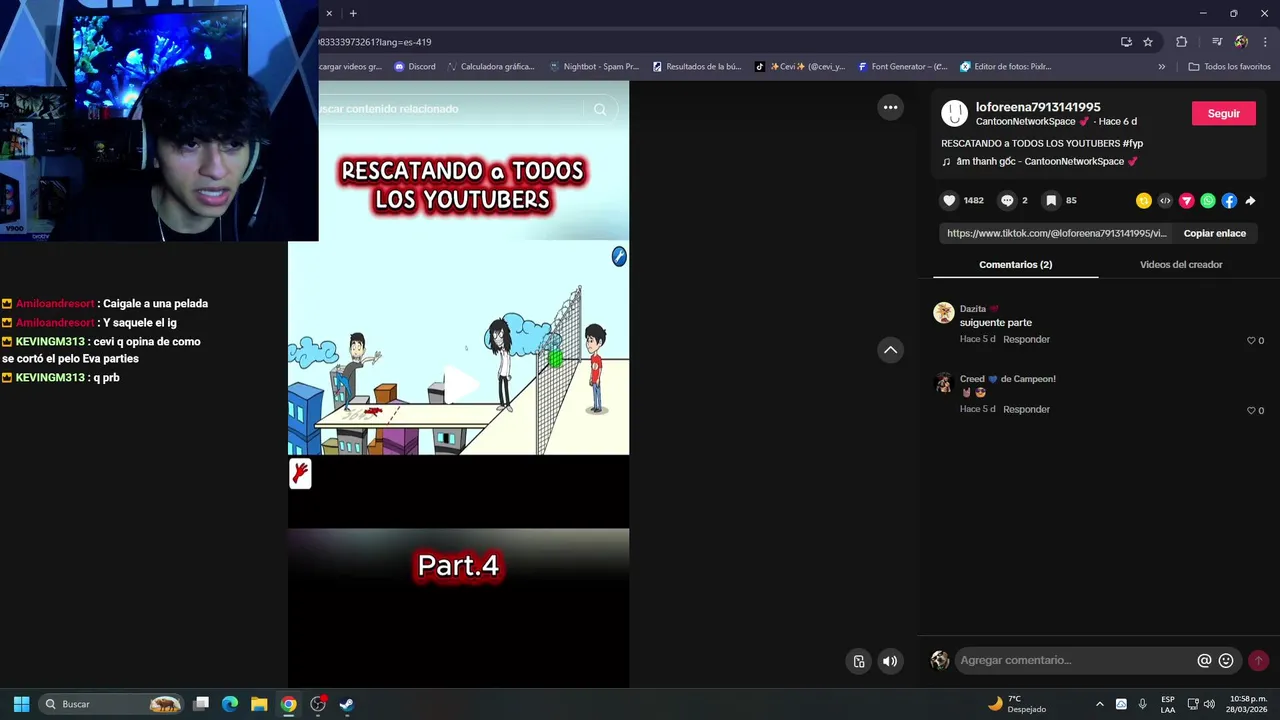Image resolution: width=1280 pixels, height=720 pixels.
Task: Open the Nightbot - Spam Pr... bookmark
Action: click(x=594, y=67)
